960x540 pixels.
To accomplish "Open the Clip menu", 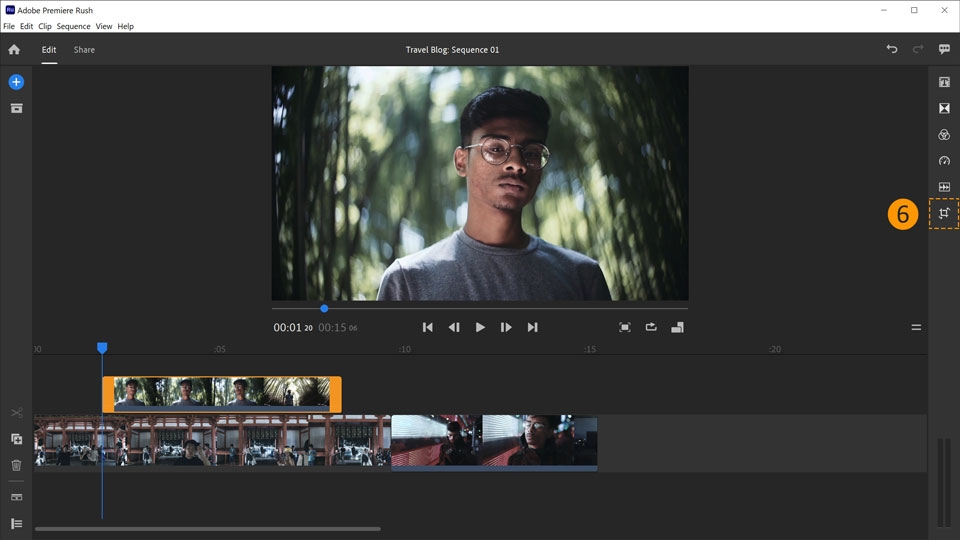I will (x=45, y=26).
